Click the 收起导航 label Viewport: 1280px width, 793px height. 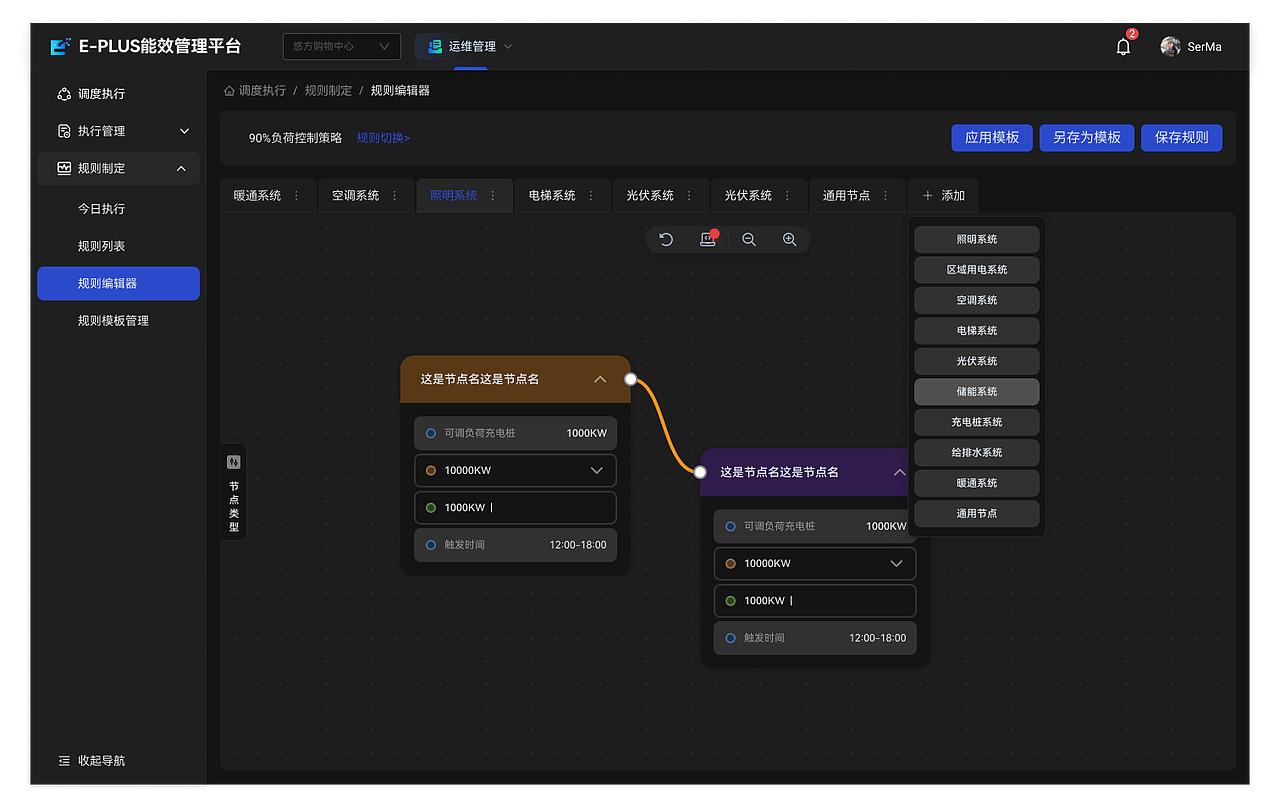[x=102, y=761]
